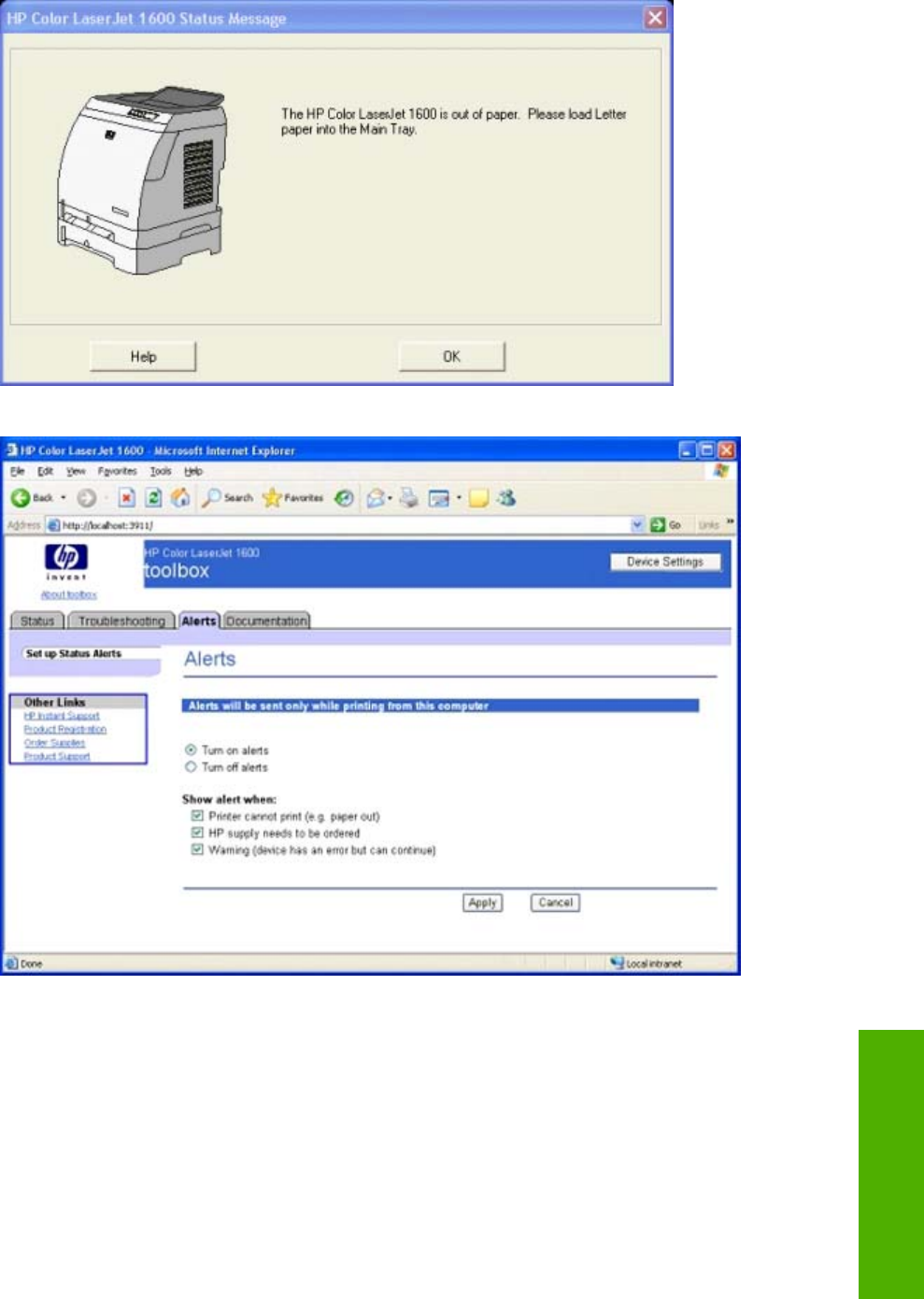Image resolution: width=924 pixels, height=1299 pixels.
Task: Click the Back button in Internet Explorer
Action: click(33, 498)
